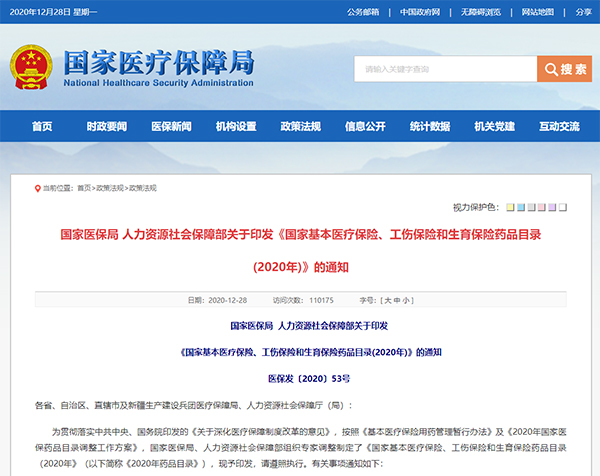Set font size to 中 (medium)

(396, 299)
